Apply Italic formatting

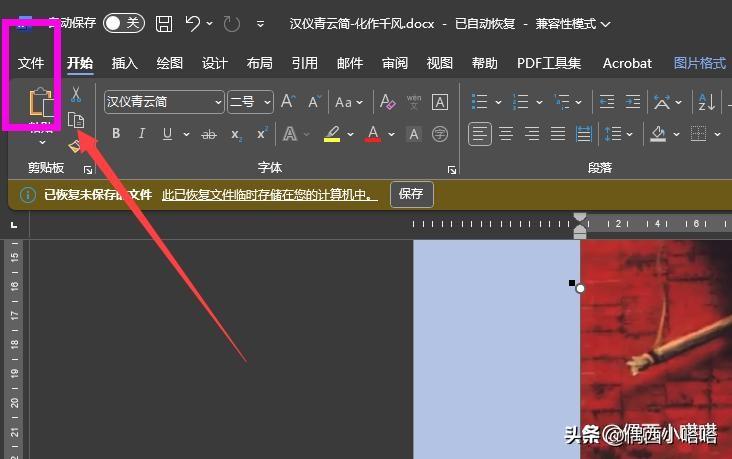click(141, 134)
